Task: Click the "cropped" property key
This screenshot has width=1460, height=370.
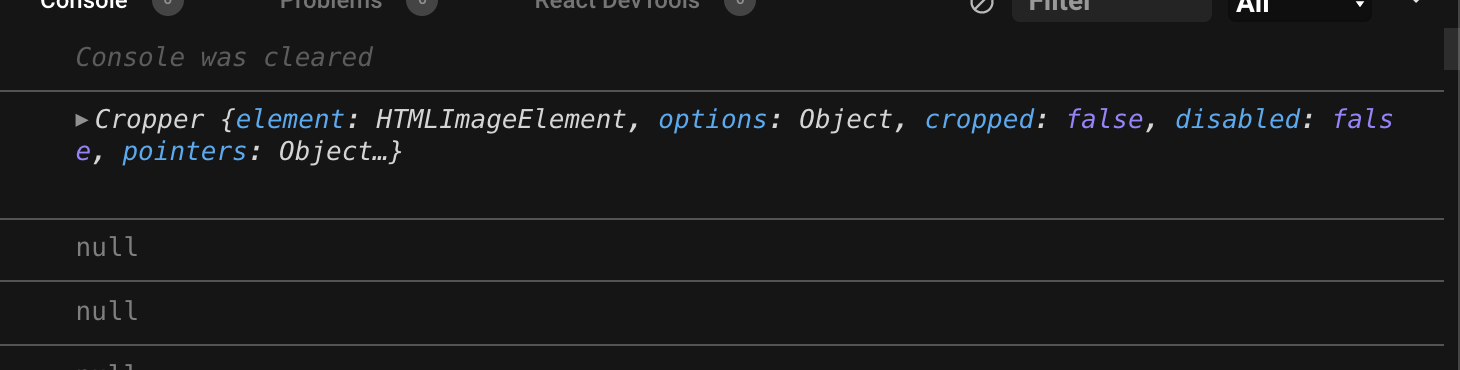Action: [x=978, y=120]
